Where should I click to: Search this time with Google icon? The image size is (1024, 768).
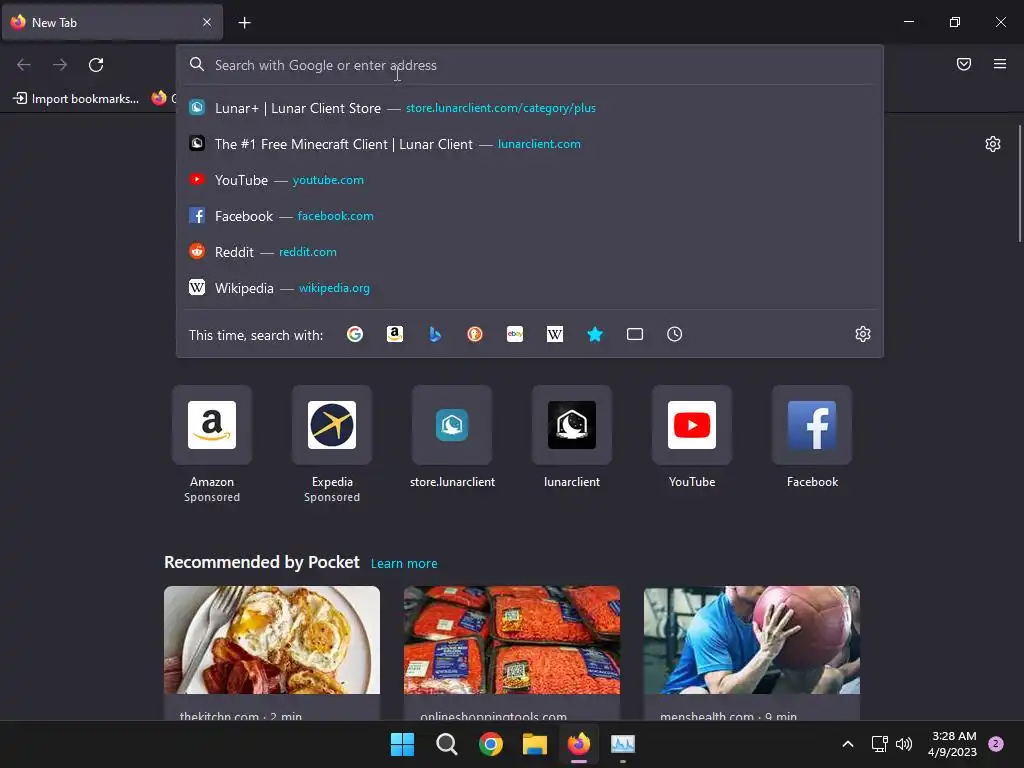[355, 334]
